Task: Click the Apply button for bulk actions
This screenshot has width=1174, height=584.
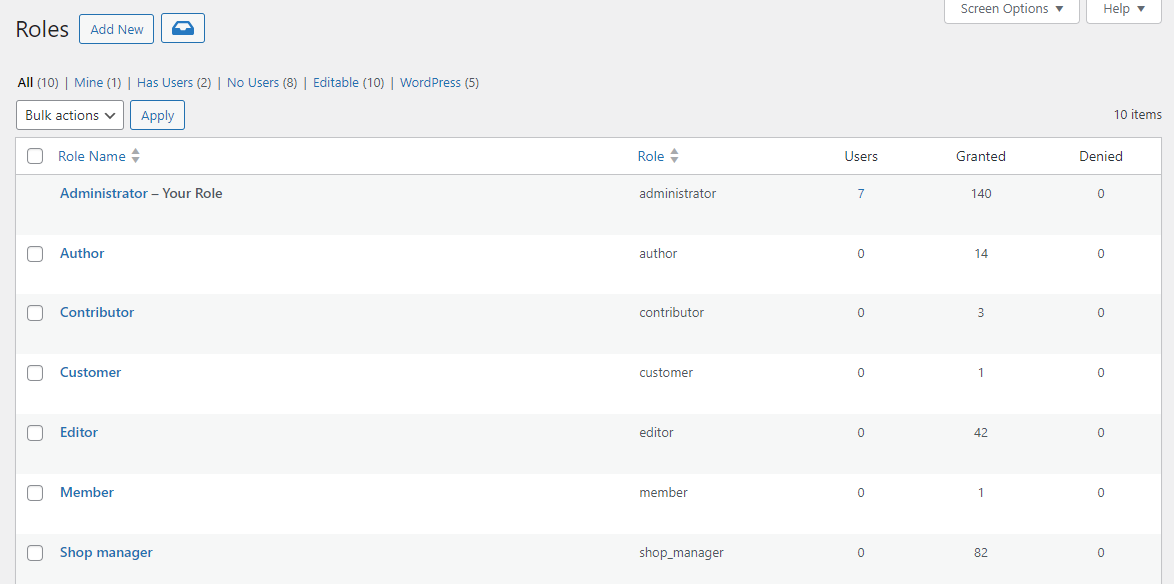Action: click(157, 115)
